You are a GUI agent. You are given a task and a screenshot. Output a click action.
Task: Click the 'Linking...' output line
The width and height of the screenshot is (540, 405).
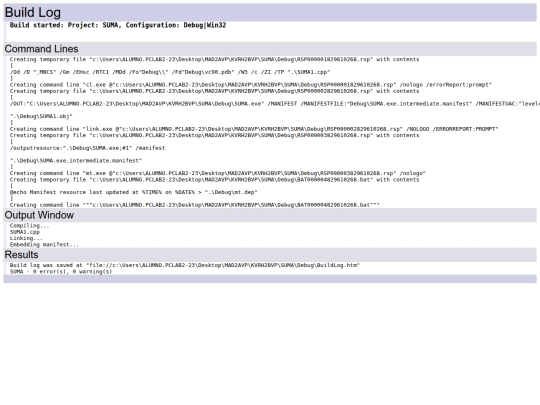pos(26,238)
